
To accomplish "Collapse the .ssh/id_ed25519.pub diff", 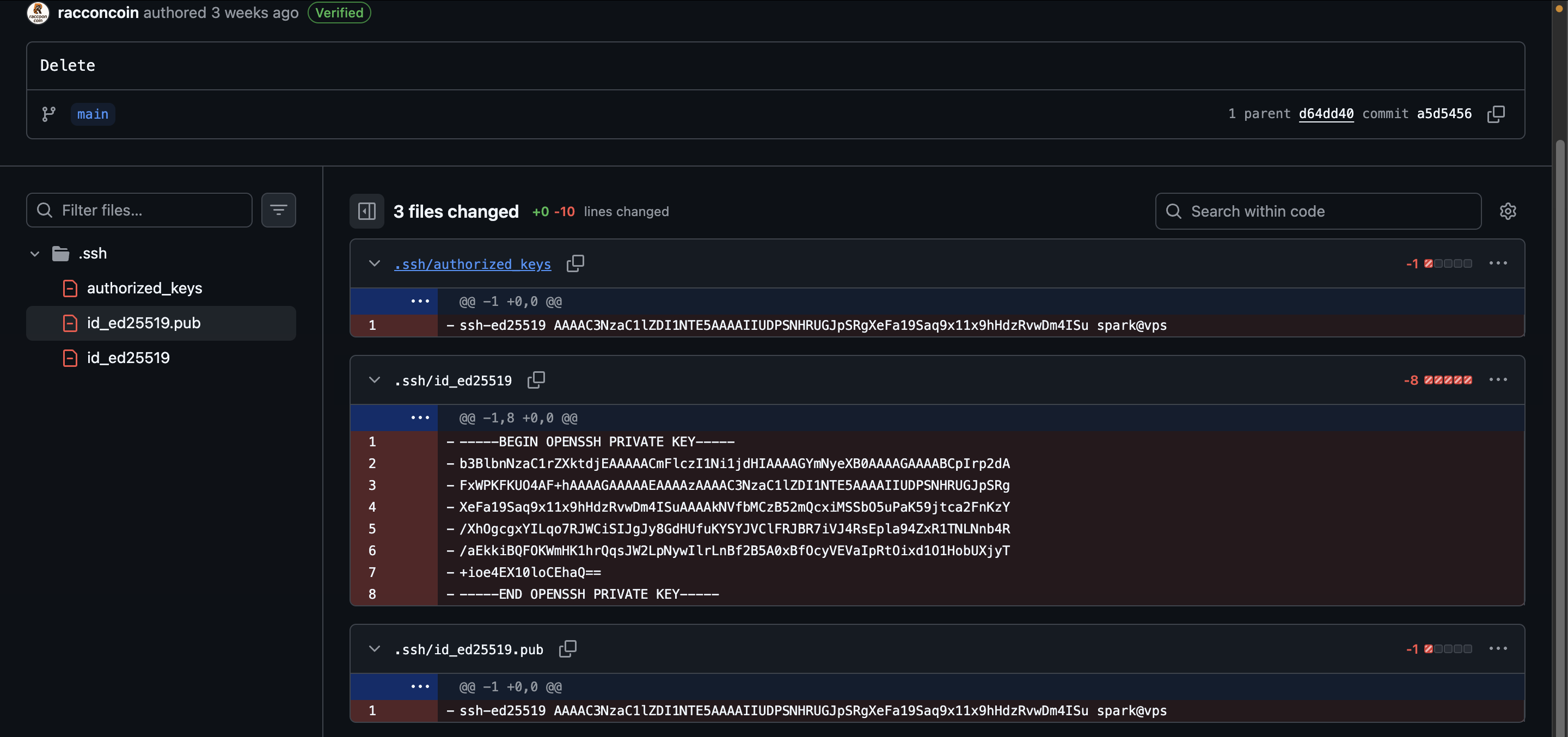I will [x=375, y=649].
